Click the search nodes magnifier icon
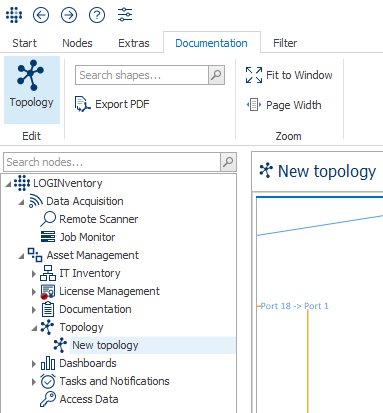The width and height of the screenshot is (383, 413). (x=228, y=162)
